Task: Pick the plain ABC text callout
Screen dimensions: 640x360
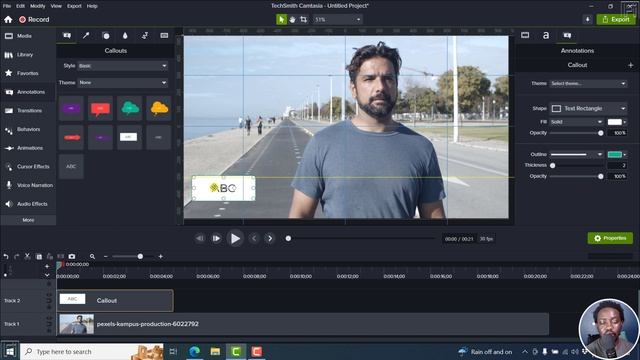Action: (x=71, y=167)
